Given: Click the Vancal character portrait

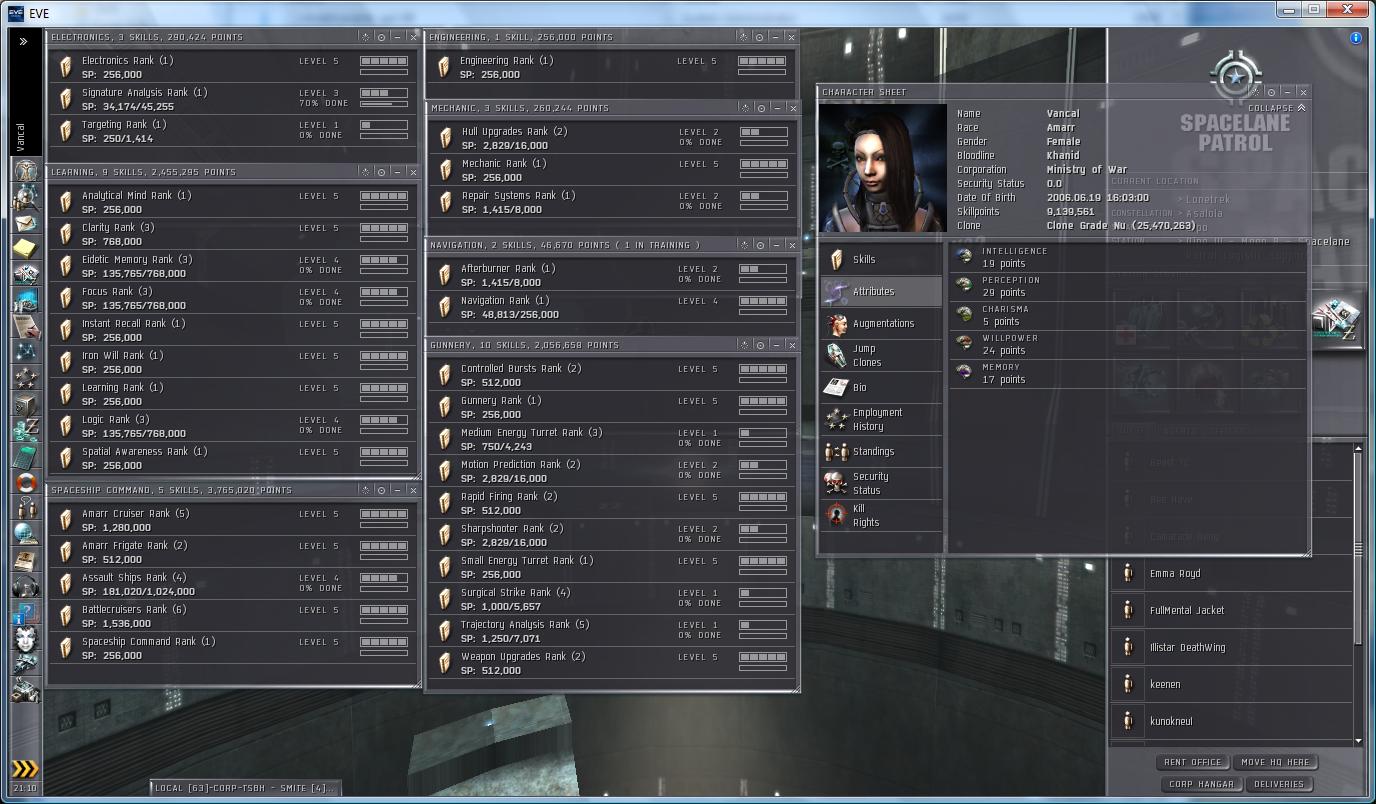Looking at the screenshot, I should pyautogui.click(x=883, y=169).
